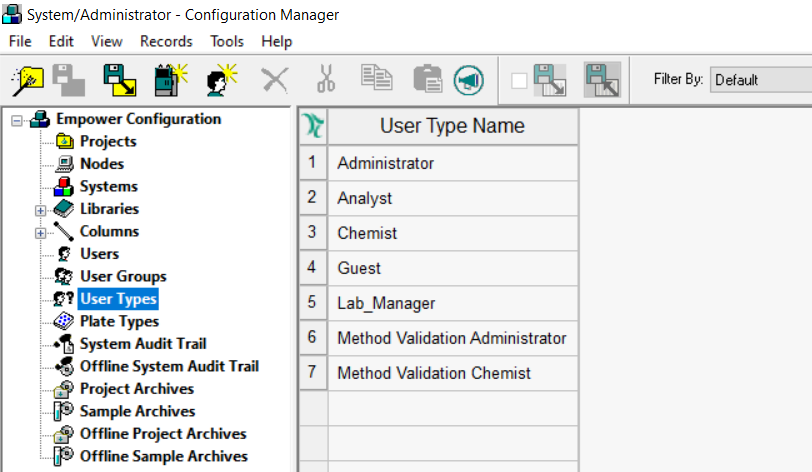
Task: Select the Lab_Manager user type row
Action: [453, 303]
